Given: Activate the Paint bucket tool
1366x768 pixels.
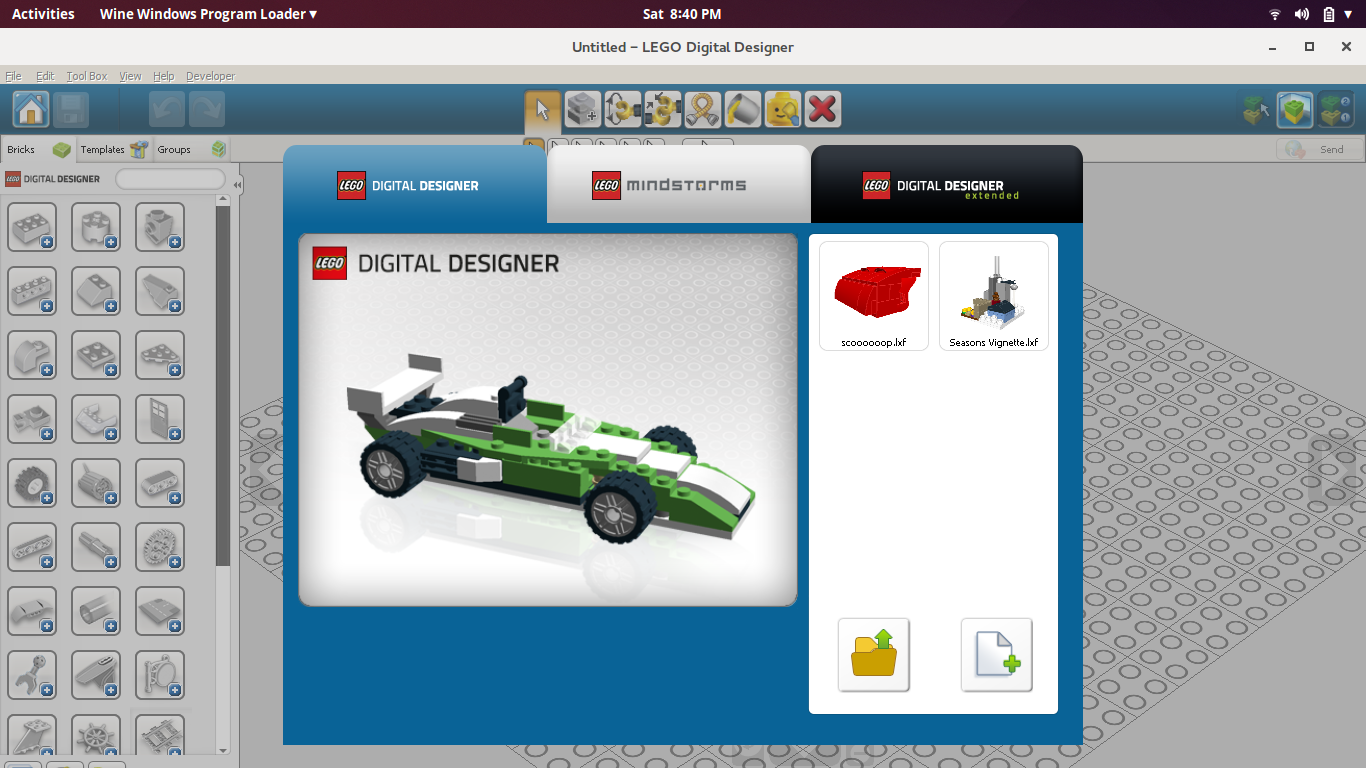Looking at the screenshot, I should coord(743,109).
